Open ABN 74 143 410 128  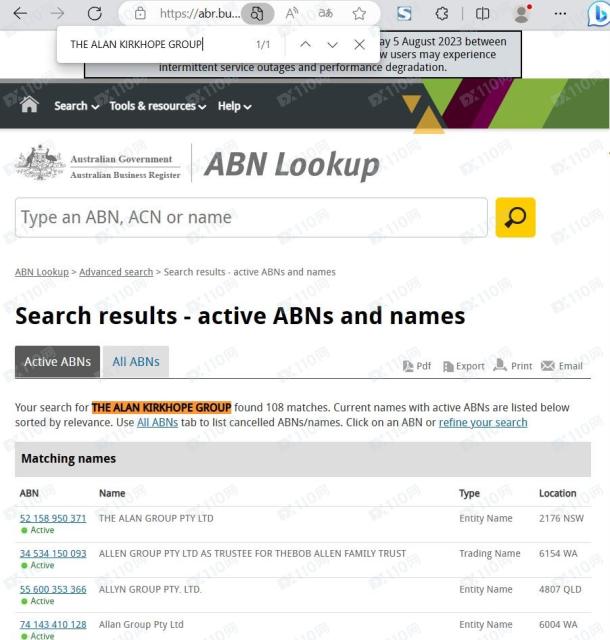coord(53,625)
